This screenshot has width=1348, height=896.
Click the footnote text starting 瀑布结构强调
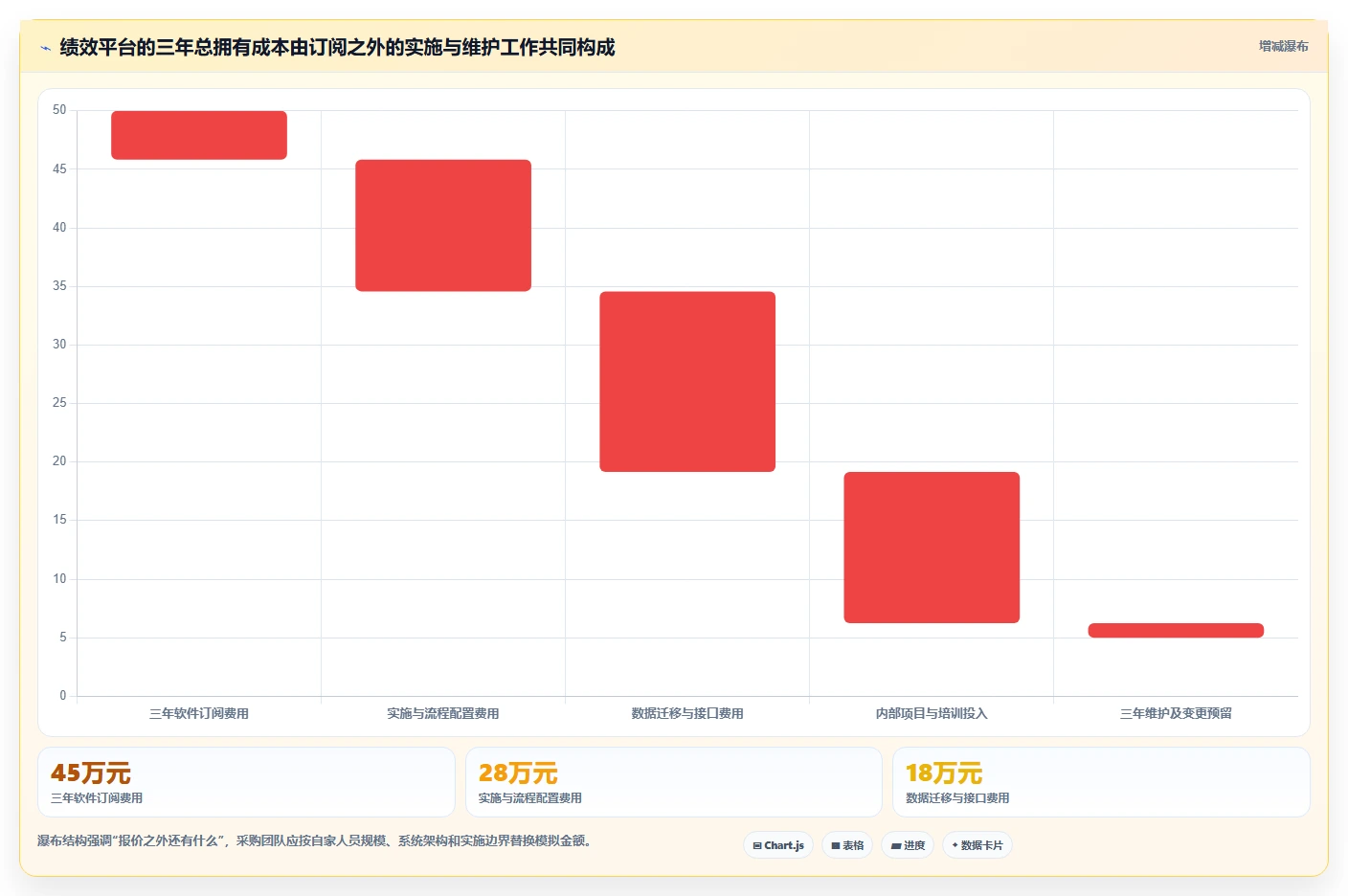314,840
